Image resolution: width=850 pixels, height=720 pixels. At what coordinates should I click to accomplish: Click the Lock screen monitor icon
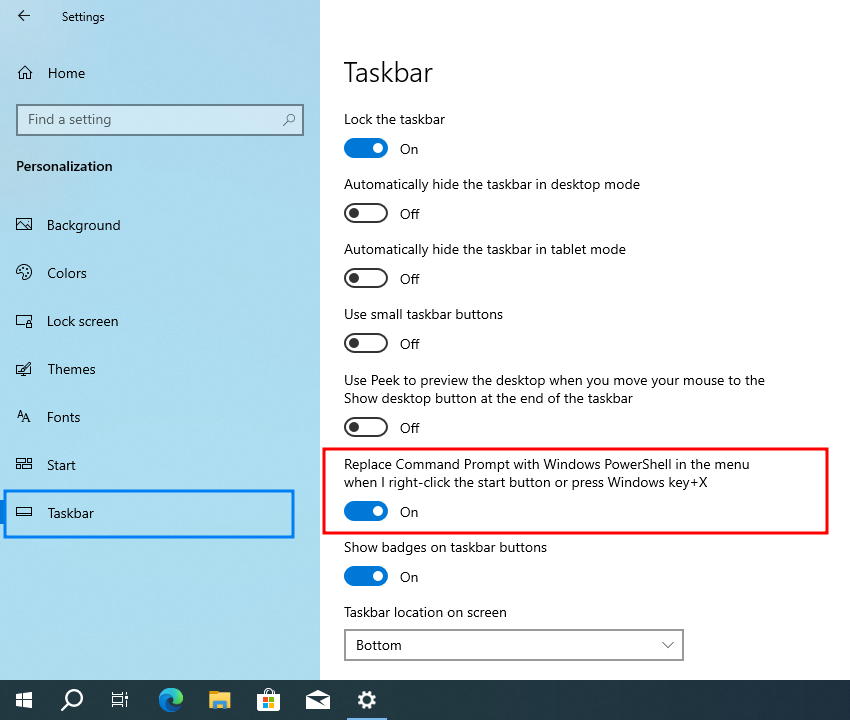click(24, 321)
